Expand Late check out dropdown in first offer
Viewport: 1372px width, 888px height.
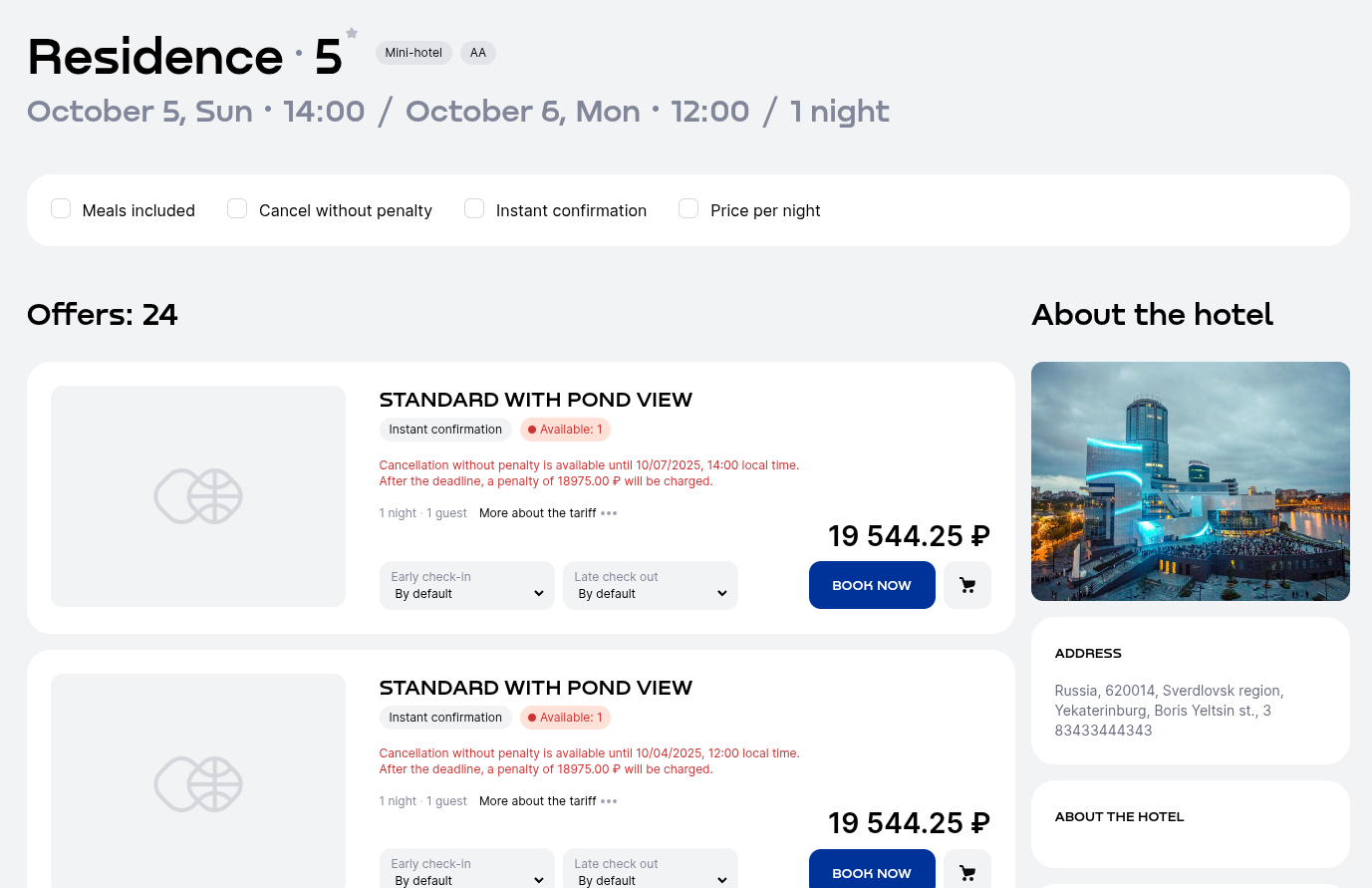[x=650, y=586]
